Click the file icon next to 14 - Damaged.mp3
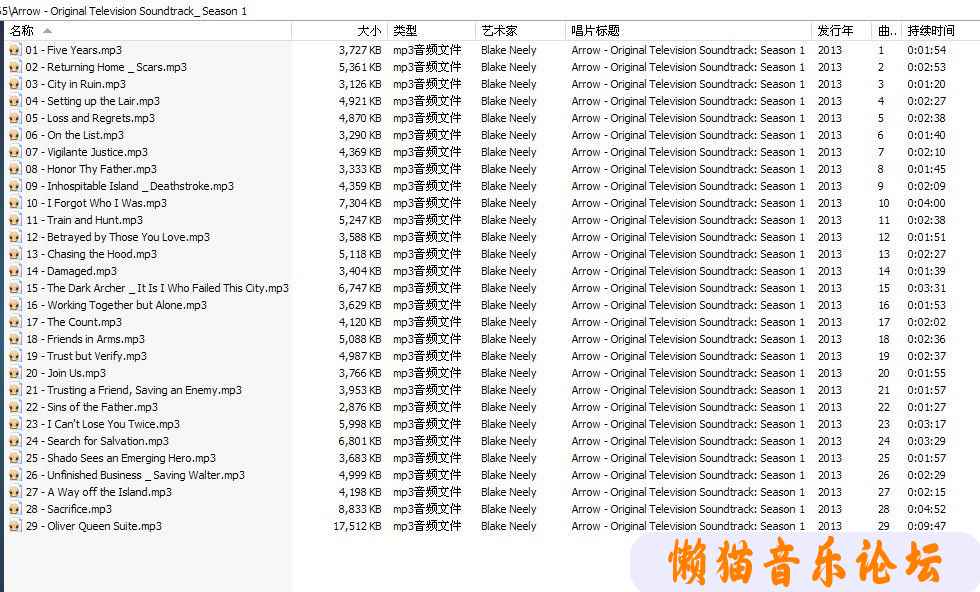Image resolution: width=980 pixels, height=592 pixels. pos(14,271)
